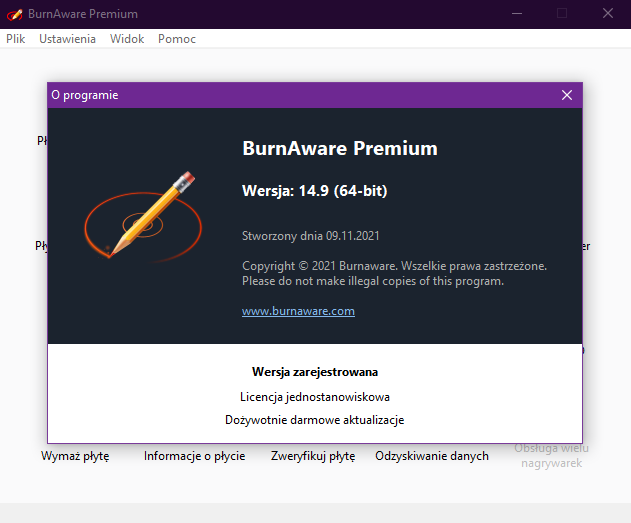Close the BurnAware Premium main window

coord(608,14)
